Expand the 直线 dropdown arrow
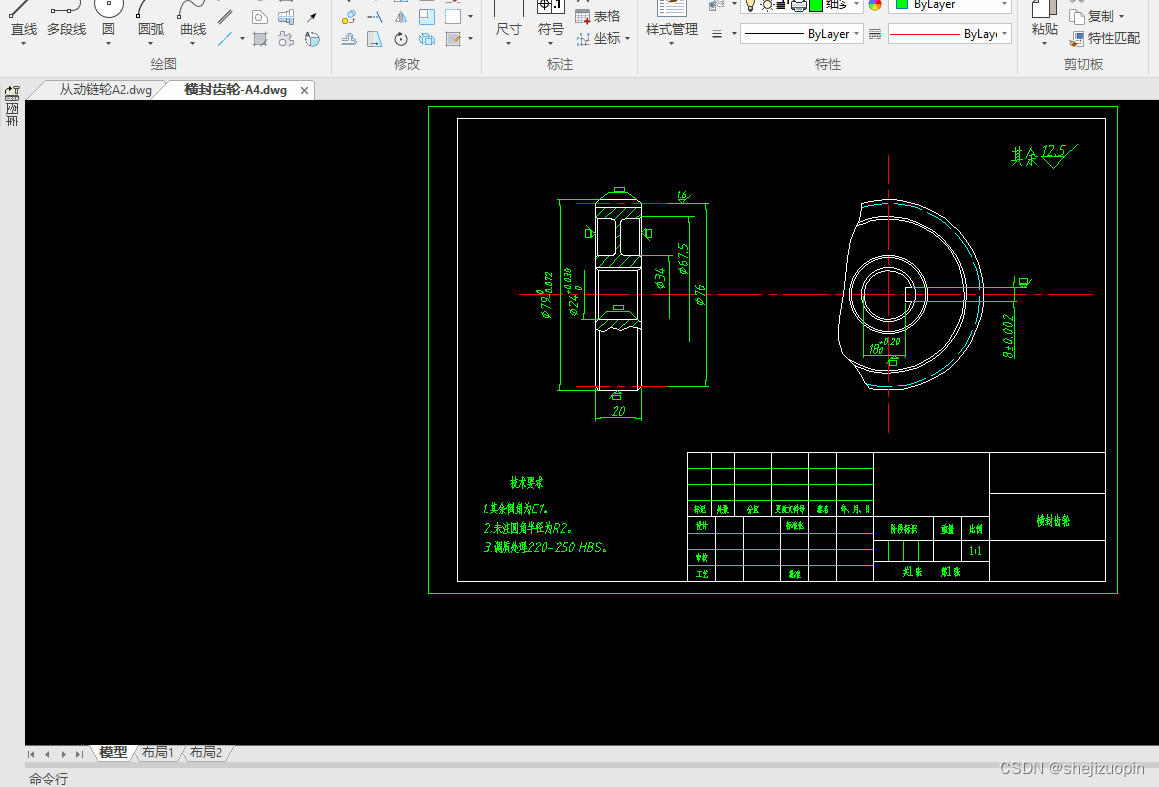1159x787 pixels. pyautogui.click(x=23, y=44)
